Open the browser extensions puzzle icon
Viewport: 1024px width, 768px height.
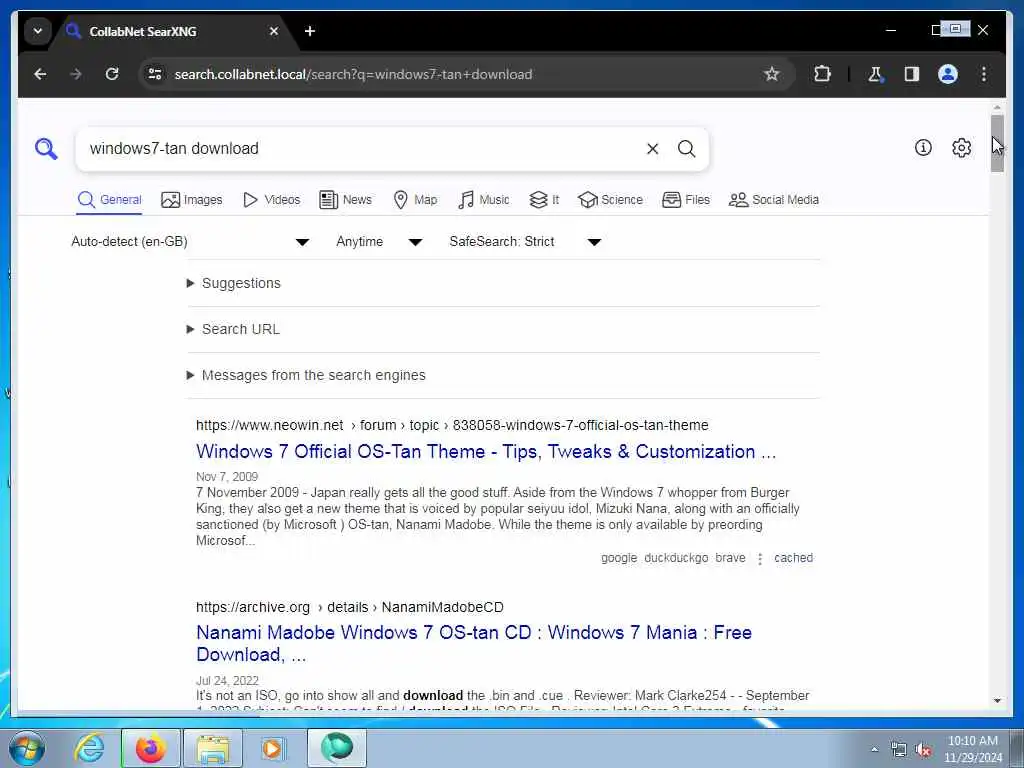tap(822, 74)
